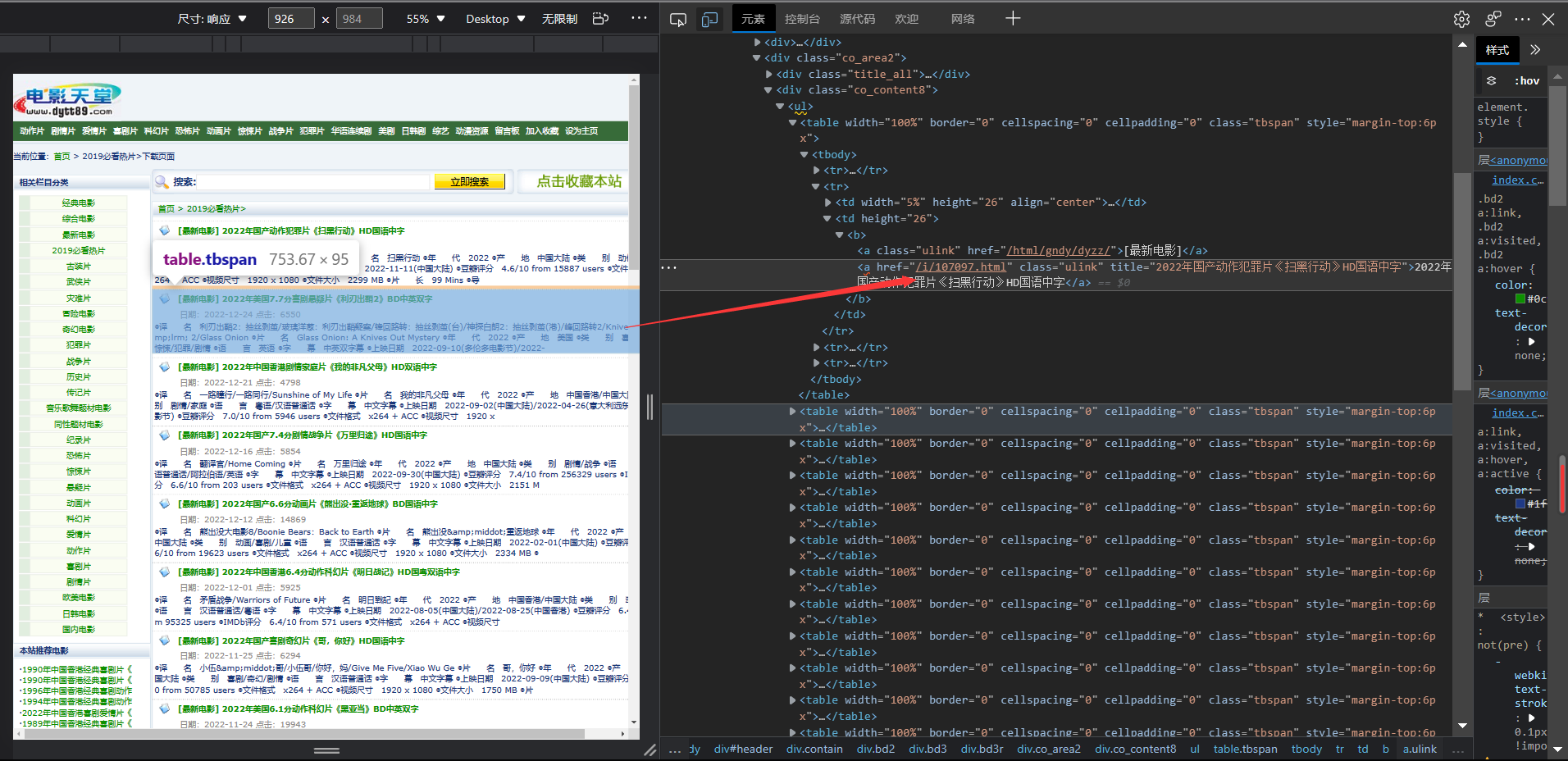This screenshot has height=761, width=1568.
Task: Collapse the tbody node
Action: (804, 154)
